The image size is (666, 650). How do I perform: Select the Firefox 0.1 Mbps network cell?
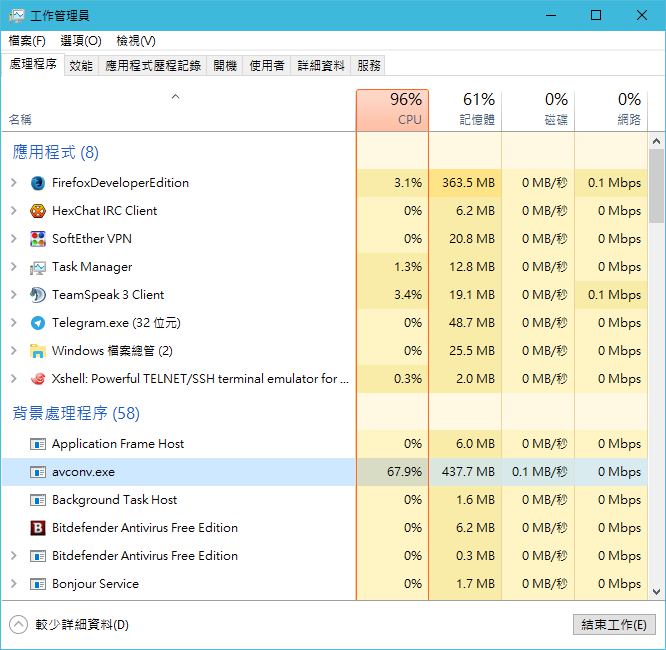(x=611, y=183)
